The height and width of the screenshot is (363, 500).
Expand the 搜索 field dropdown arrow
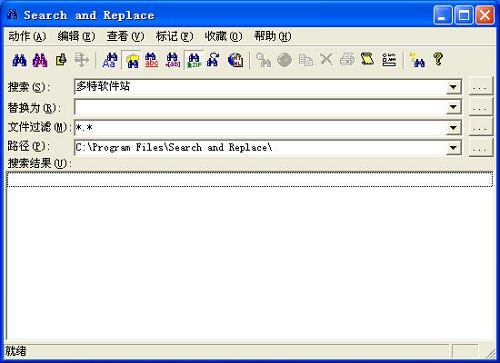tap(453, 87)
